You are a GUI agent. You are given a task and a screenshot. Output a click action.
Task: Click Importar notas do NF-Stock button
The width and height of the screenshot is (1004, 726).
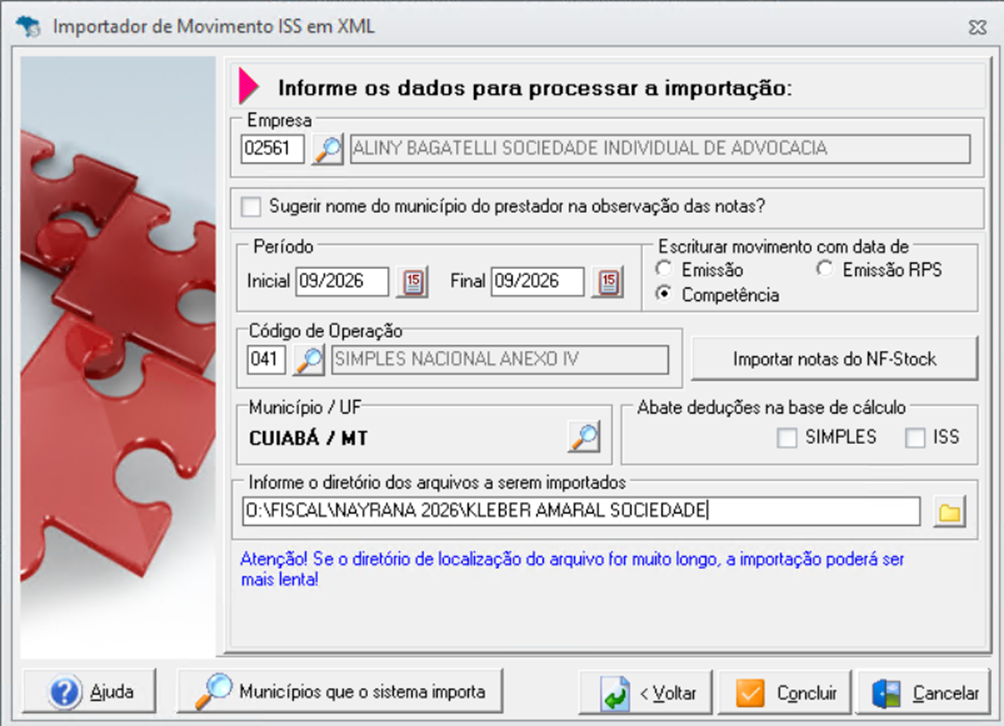coord(834,359)
